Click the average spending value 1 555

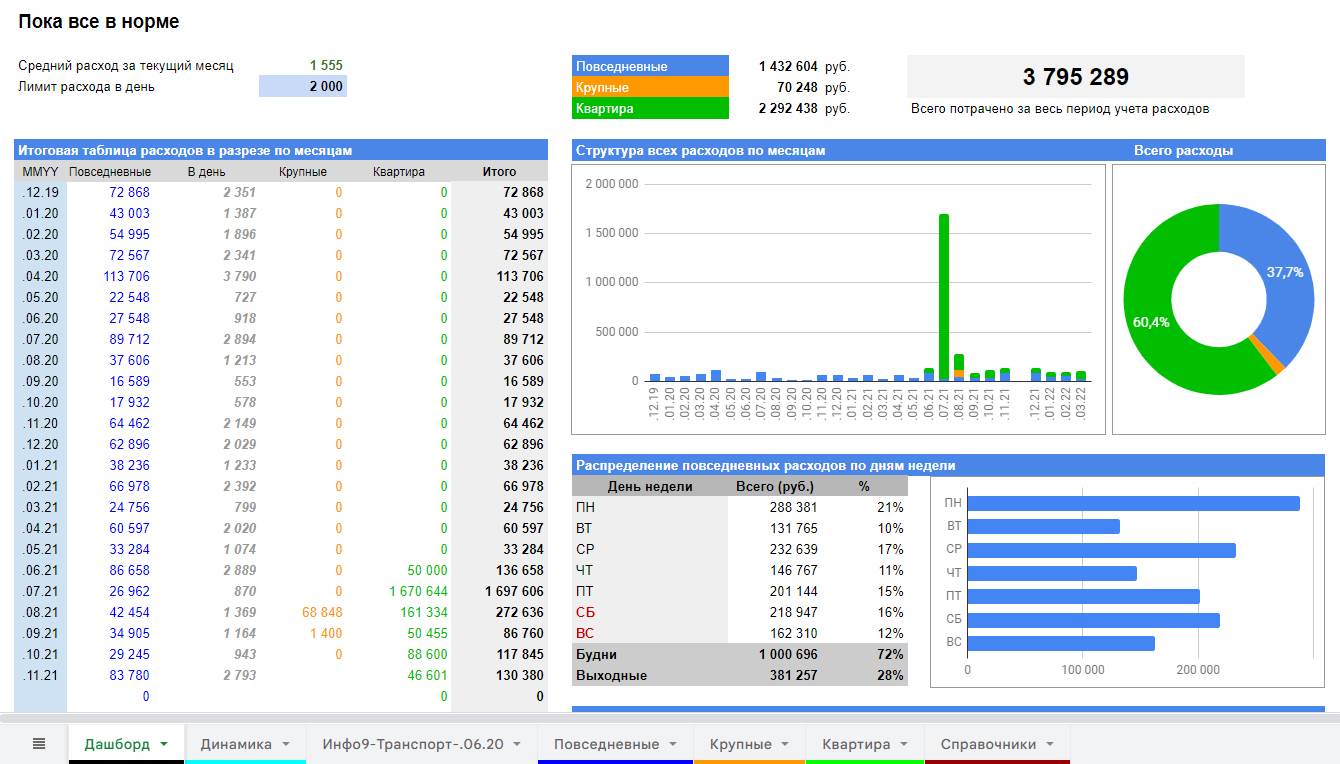point(326,65)
